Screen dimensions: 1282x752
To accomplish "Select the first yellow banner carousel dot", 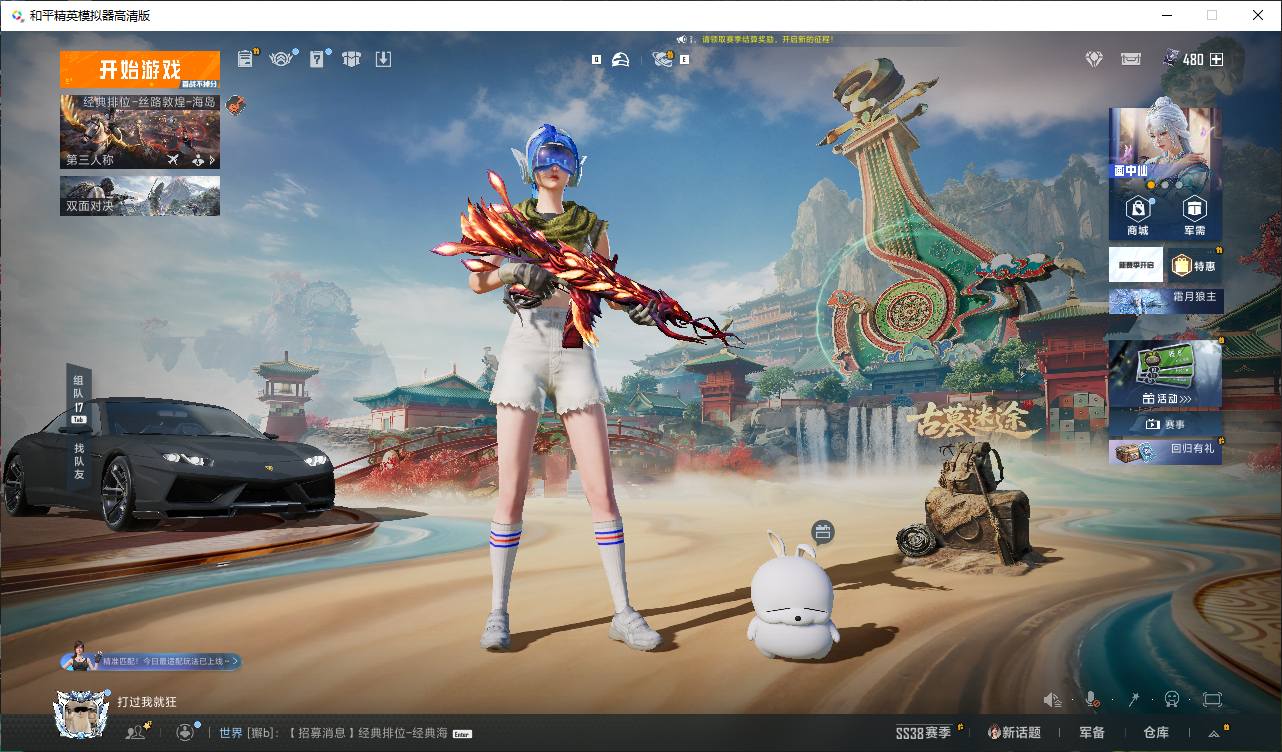I will (x=1151, y=185).
